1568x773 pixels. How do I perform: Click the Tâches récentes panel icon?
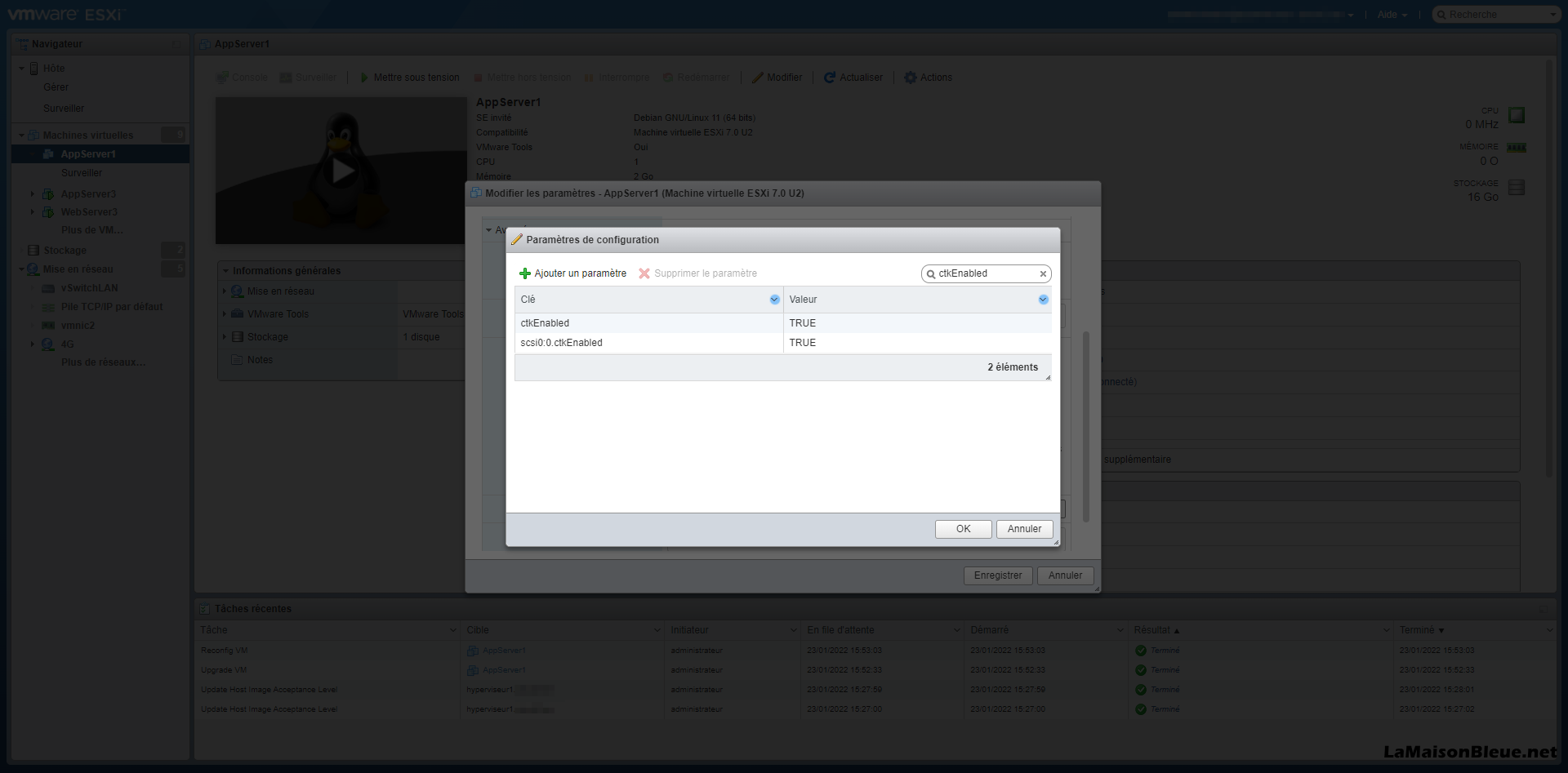click(205, 609)
